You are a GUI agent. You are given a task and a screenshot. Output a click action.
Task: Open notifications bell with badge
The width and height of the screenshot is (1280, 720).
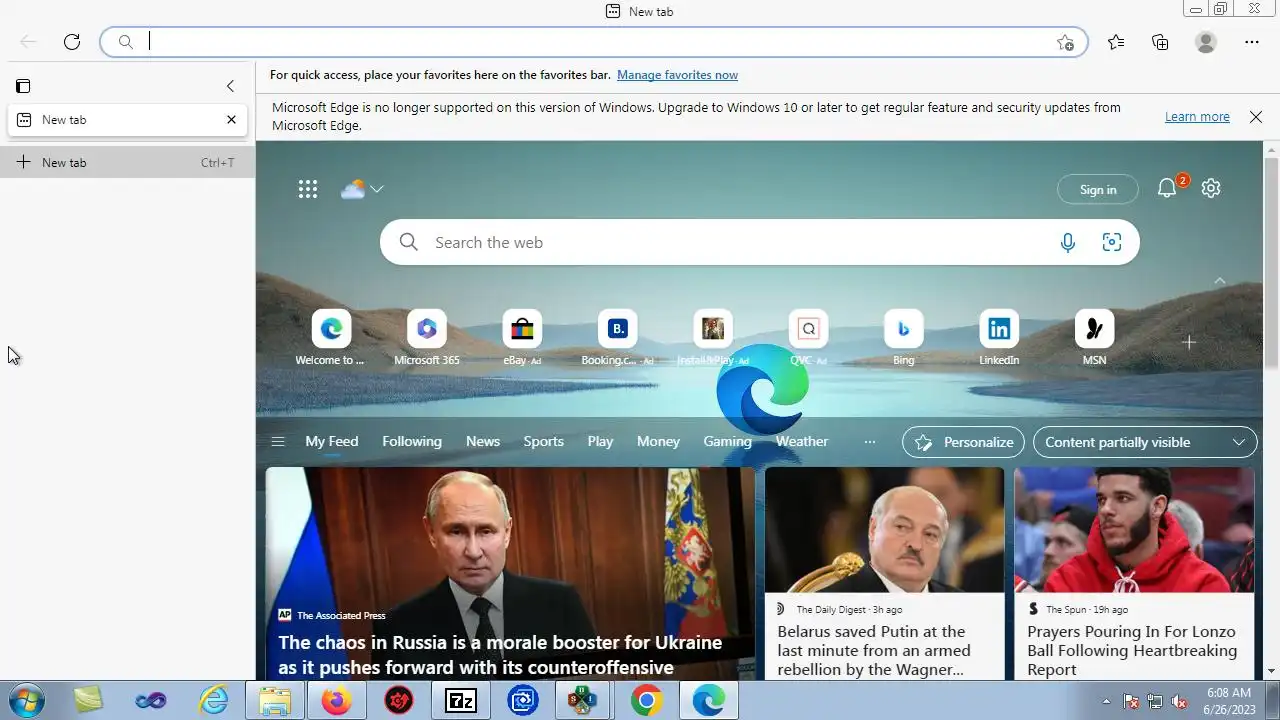1167,188
